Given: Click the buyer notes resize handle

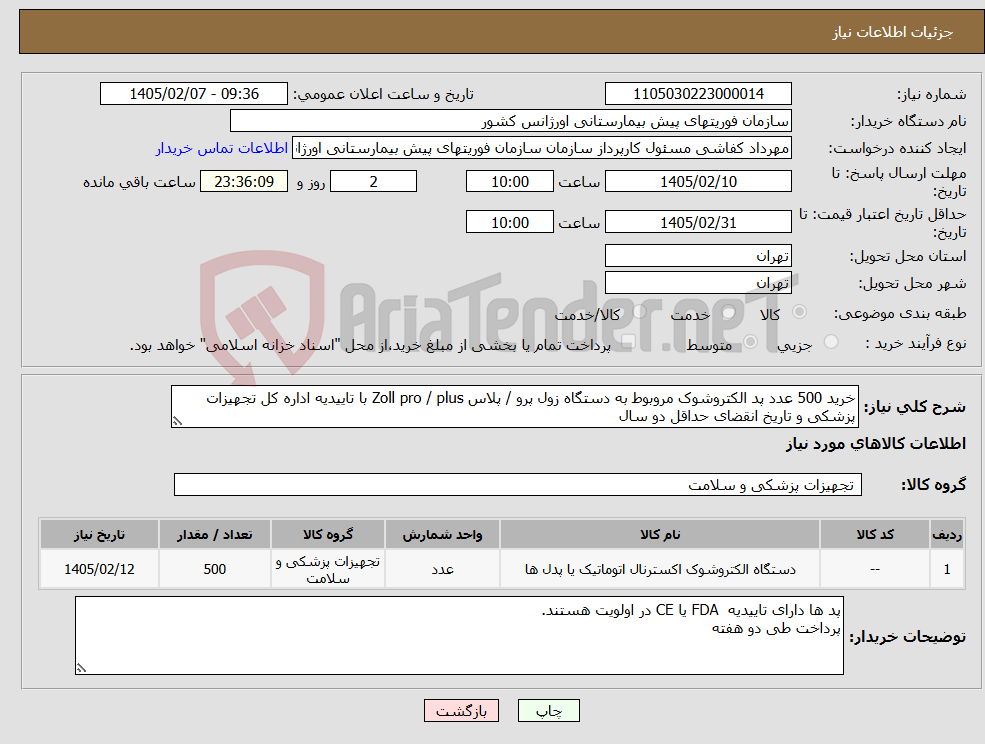Looking at the screenshot, I should click(x=81, y=668).
